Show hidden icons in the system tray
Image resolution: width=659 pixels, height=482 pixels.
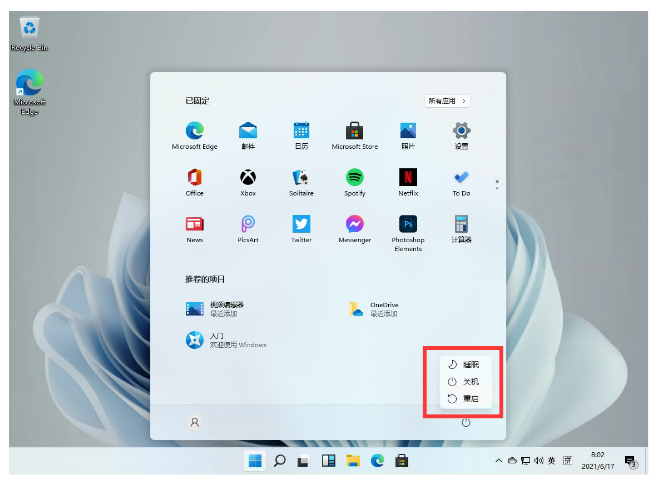[x=498, y=461]
